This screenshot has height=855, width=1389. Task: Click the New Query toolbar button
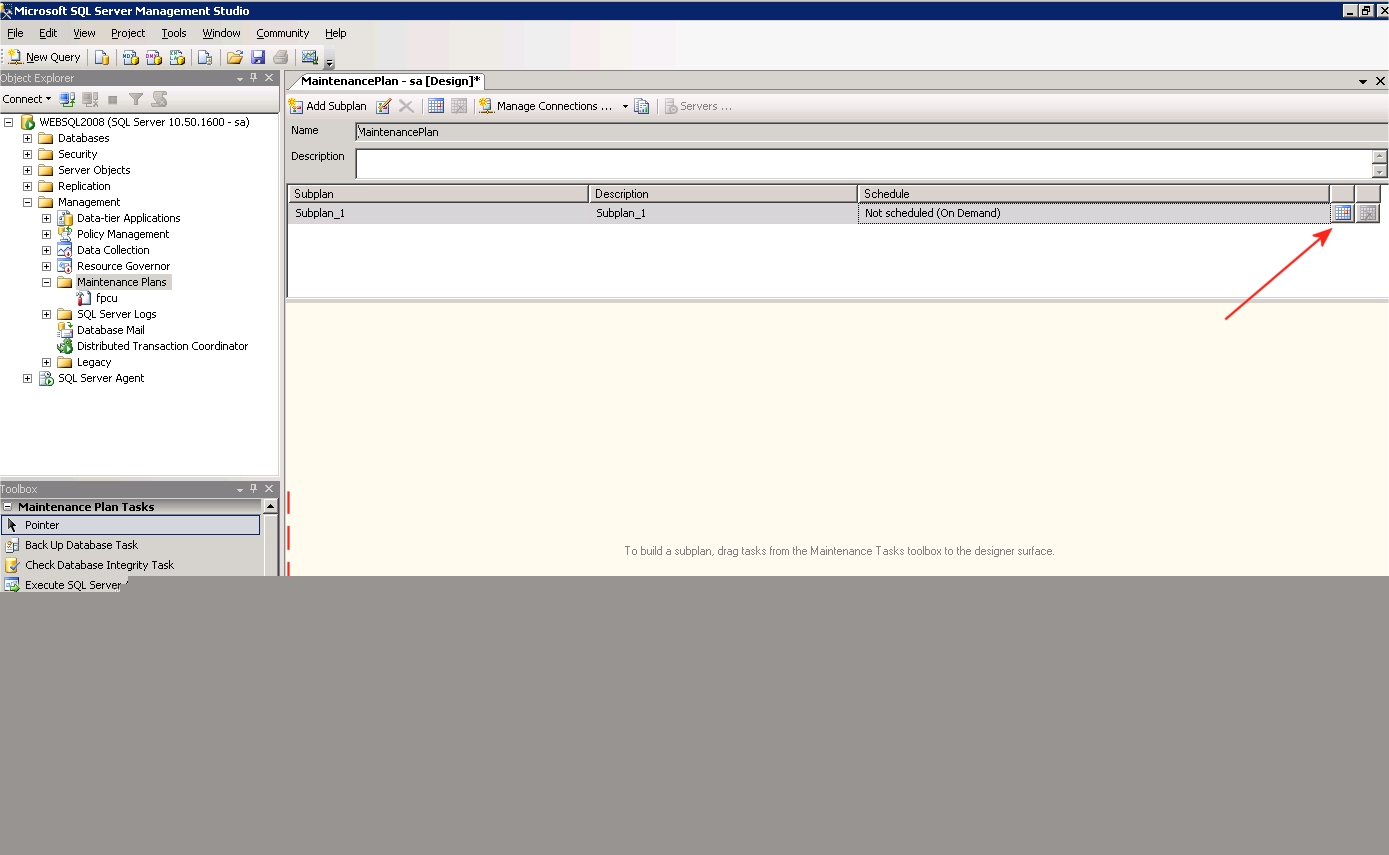click(x=44, y=57)
